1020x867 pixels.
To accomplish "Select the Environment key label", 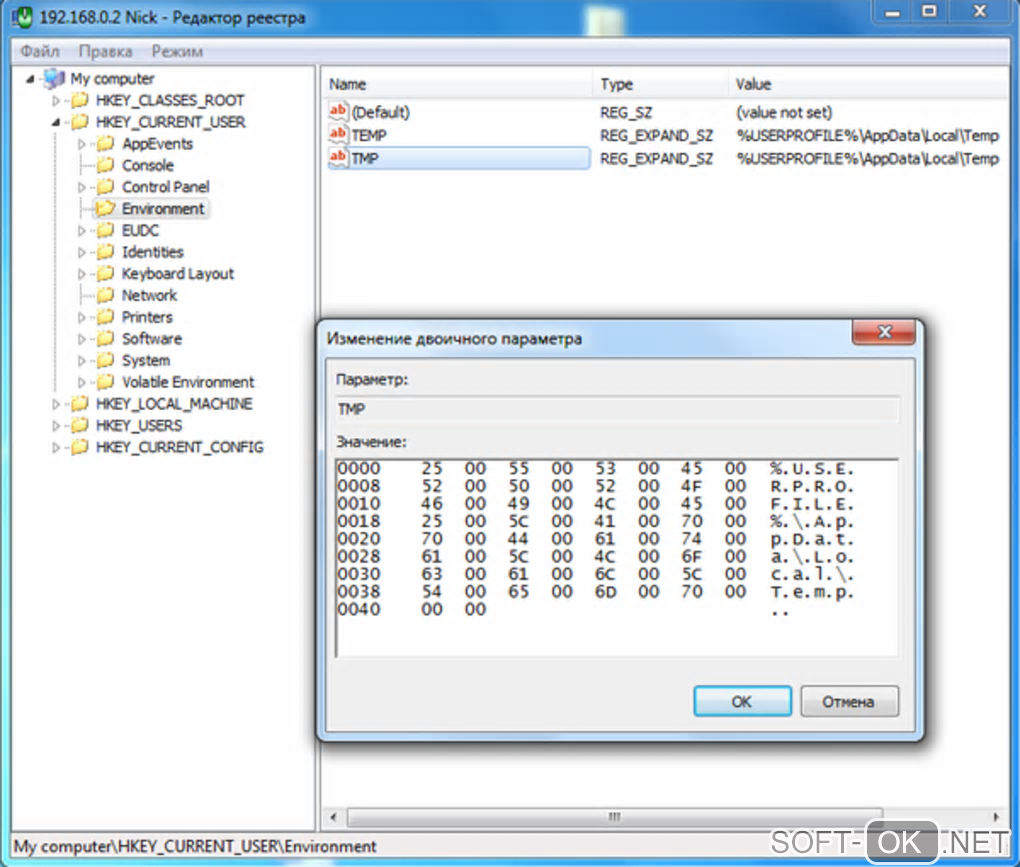I will 163,209.
